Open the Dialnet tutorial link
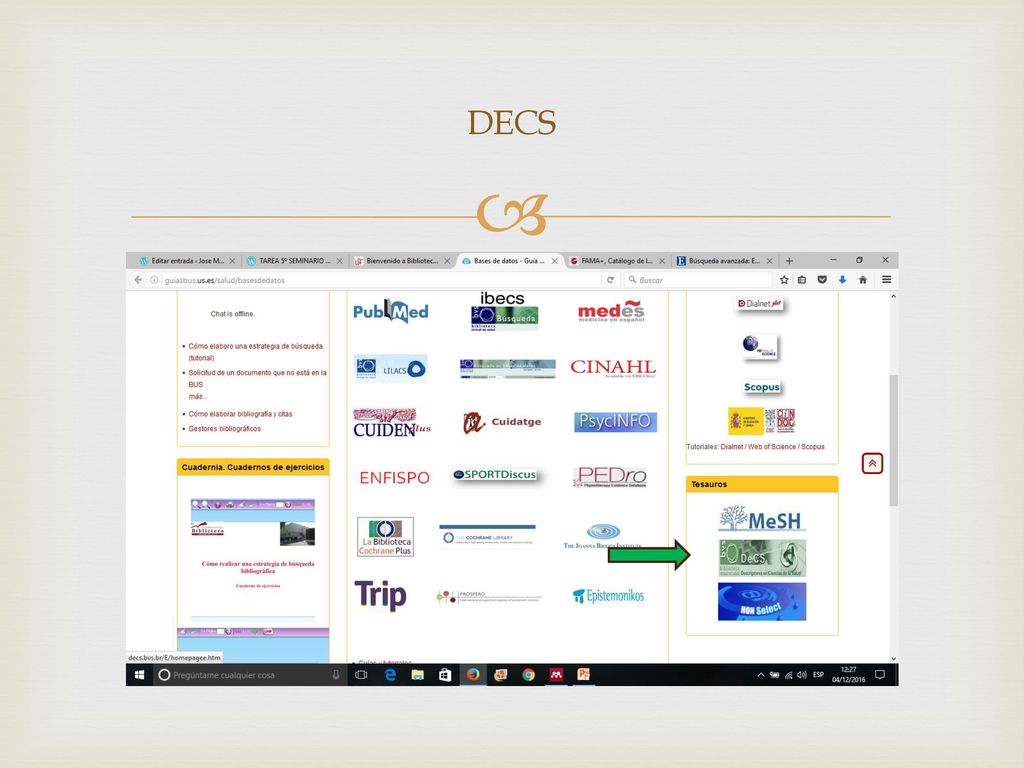1024x768 pixels. (x=731, y=447)
